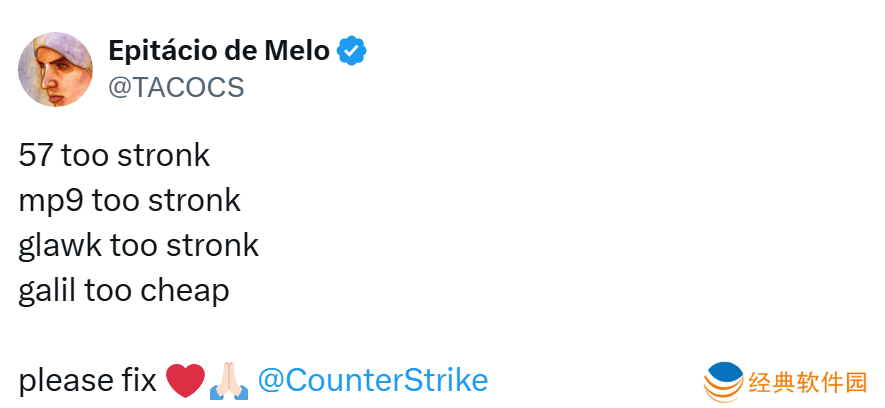This screenshot has width=885, height=408.
Task: Click the "glawk too stronk" line
Action: [x=138, y=245]
